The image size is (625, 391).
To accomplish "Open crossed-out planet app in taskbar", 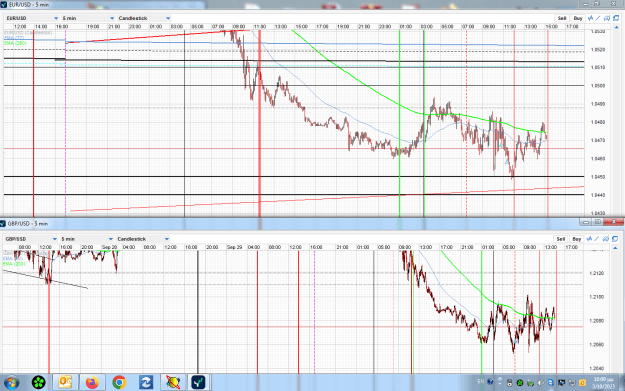I will tap(173, 383).
